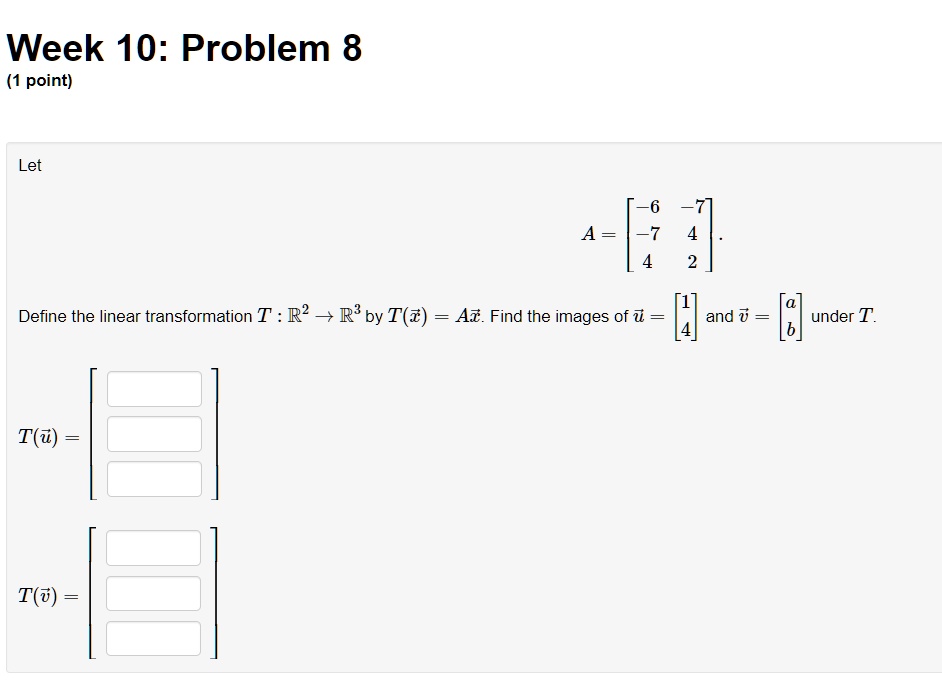
Task: Click the text Define the linear transformation
Action: (135, 317)
